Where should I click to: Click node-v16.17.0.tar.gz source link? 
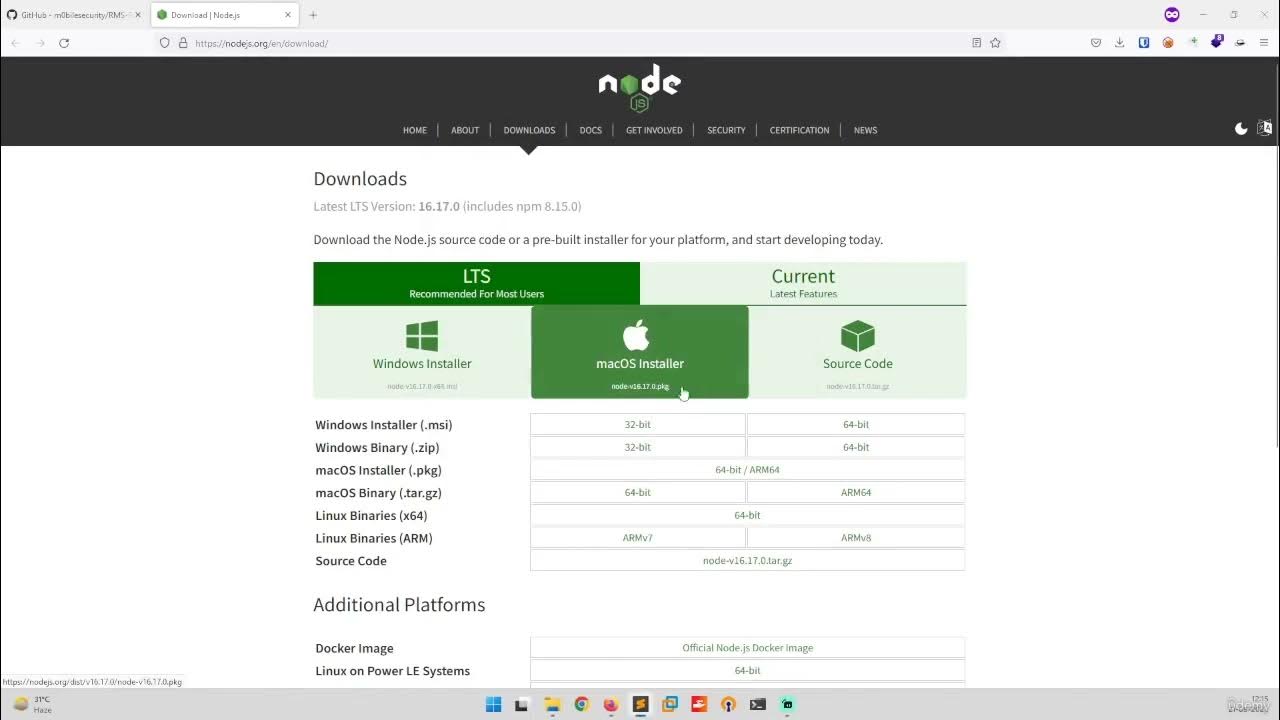tap(747, 561)
